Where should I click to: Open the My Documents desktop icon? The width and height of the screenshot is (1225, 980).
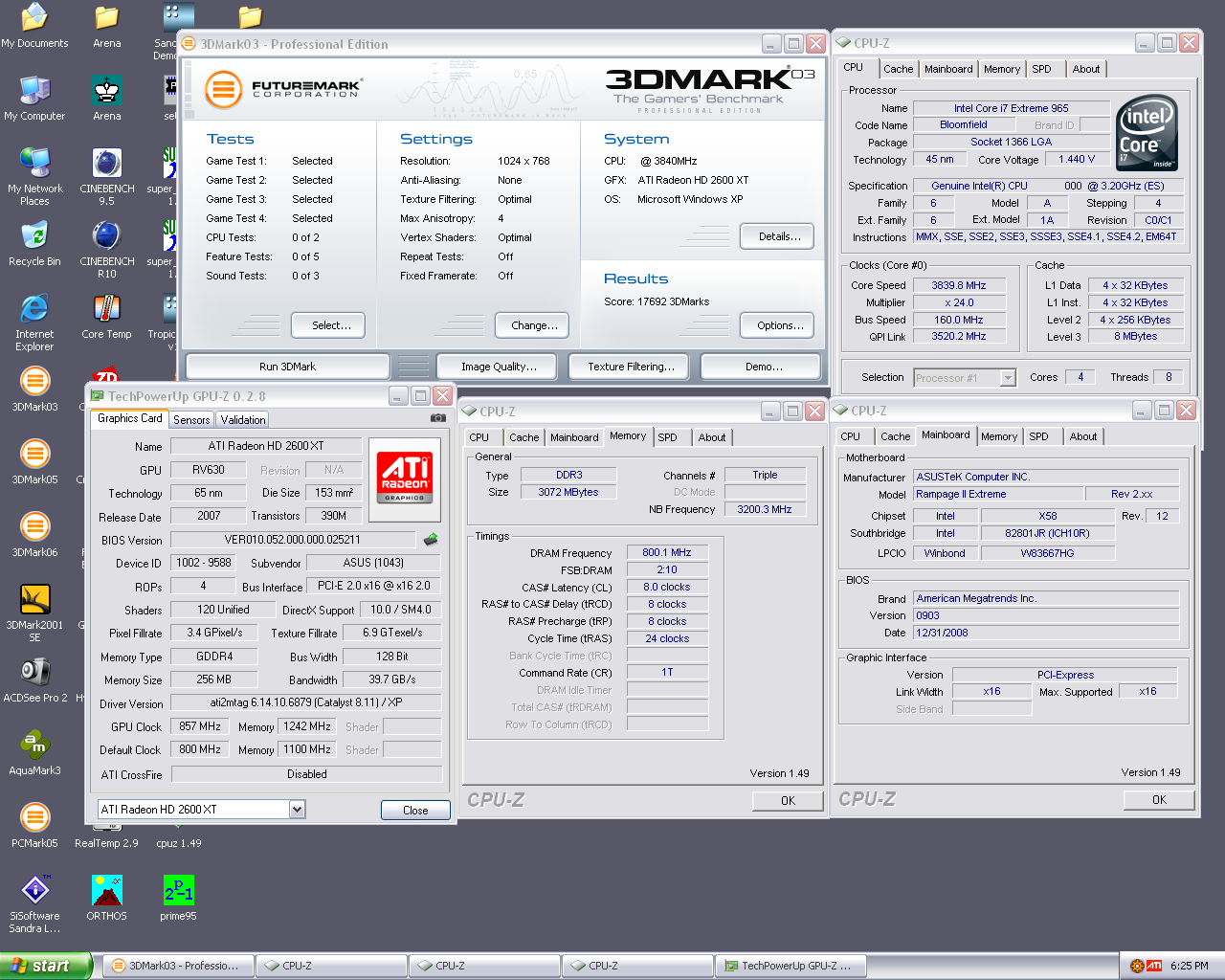pos(34,25)
